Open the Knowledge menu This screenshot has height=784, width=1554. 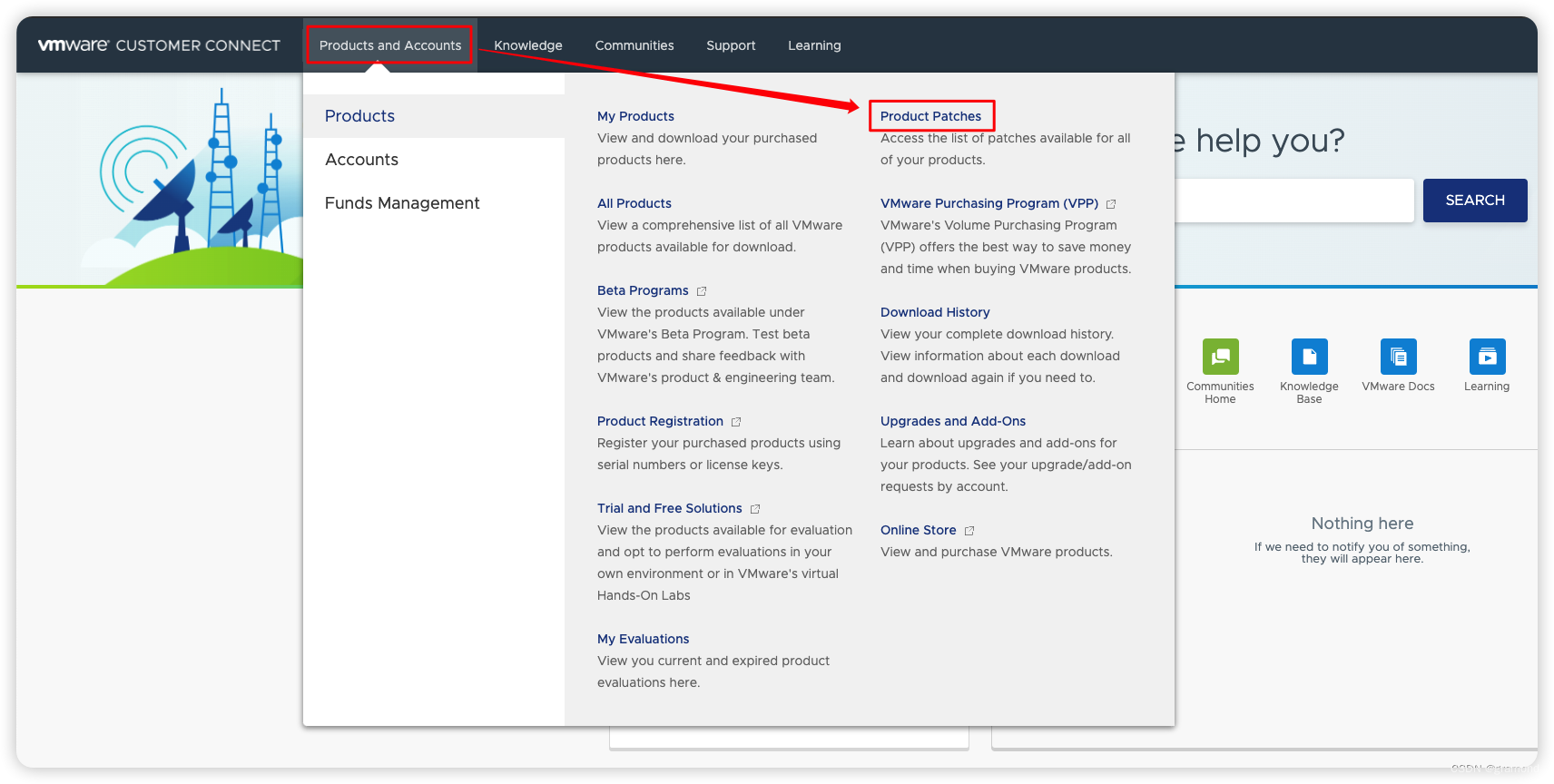point(528,45)
